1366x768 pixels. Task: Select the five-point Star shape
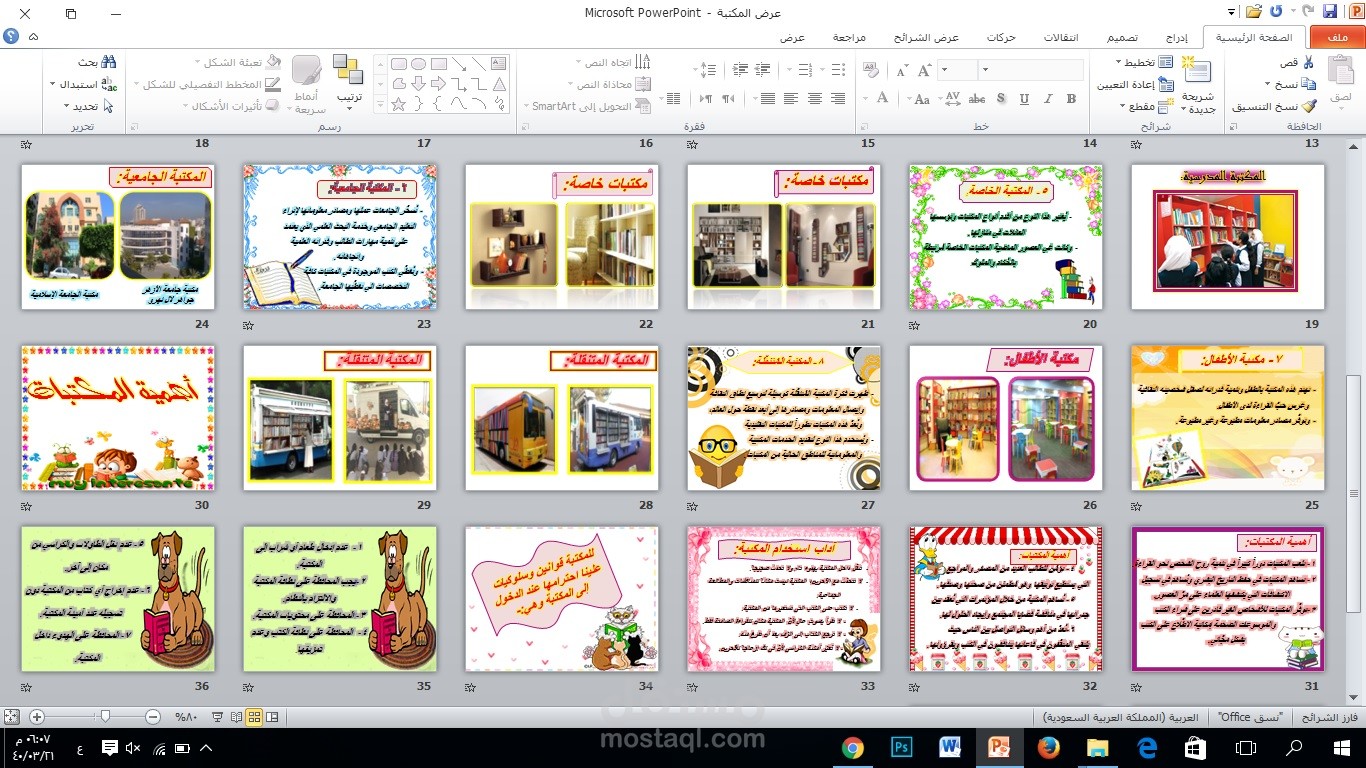(398, 103)
